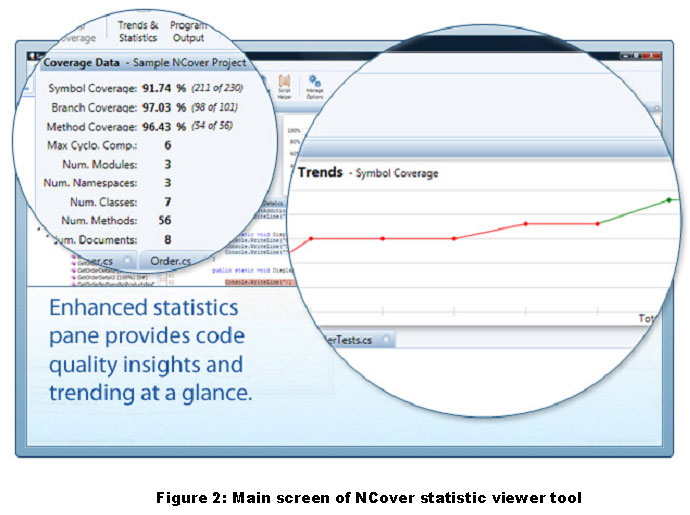Click the Symbol Coverage 91.74 % value
Viewport: 690px width, 515px height.
165,87
